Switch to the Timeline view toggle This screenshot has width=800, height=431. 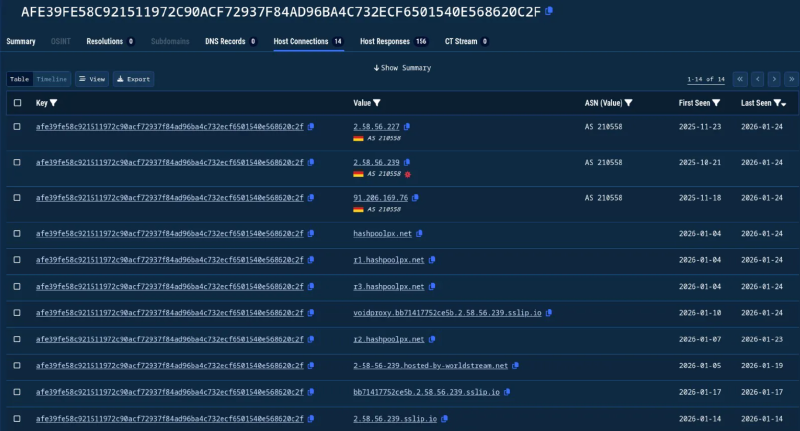pos(52,79)
